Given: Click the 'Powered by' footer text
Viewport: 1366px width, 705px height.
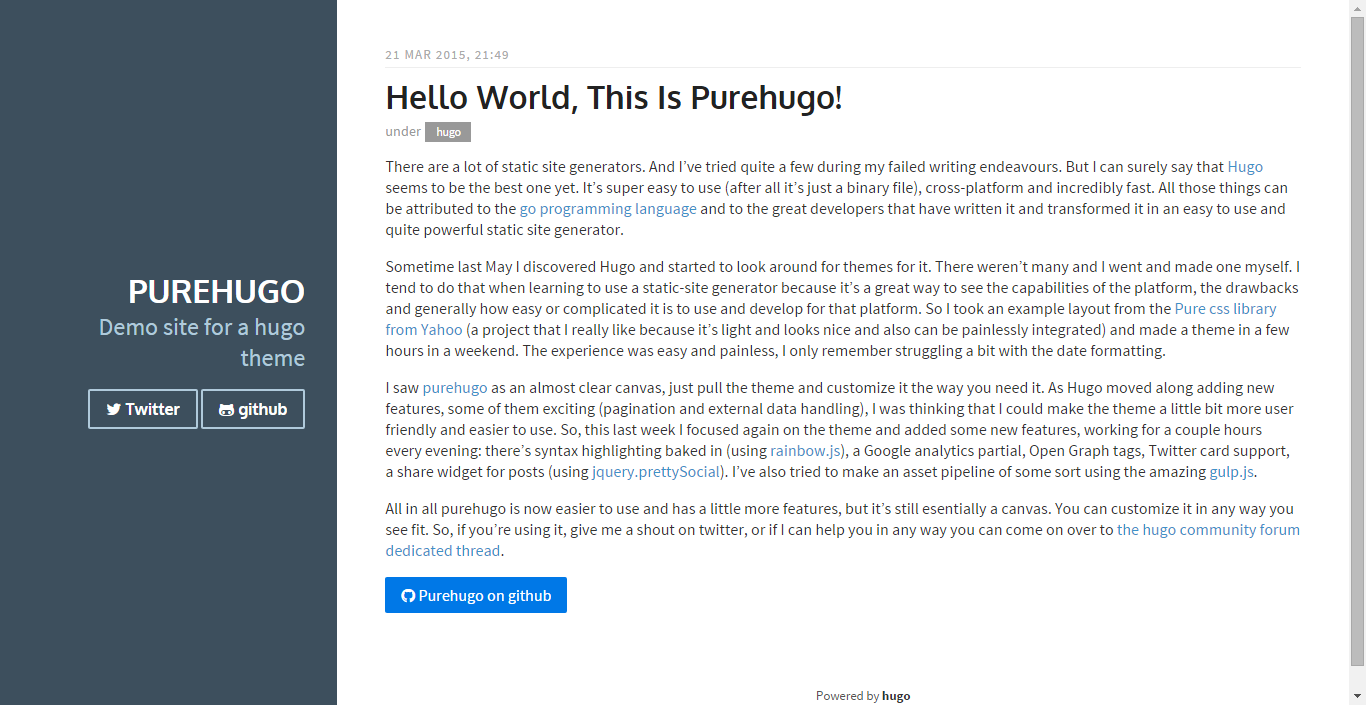Looking at the screenshot, I should (x=847, y=696).
